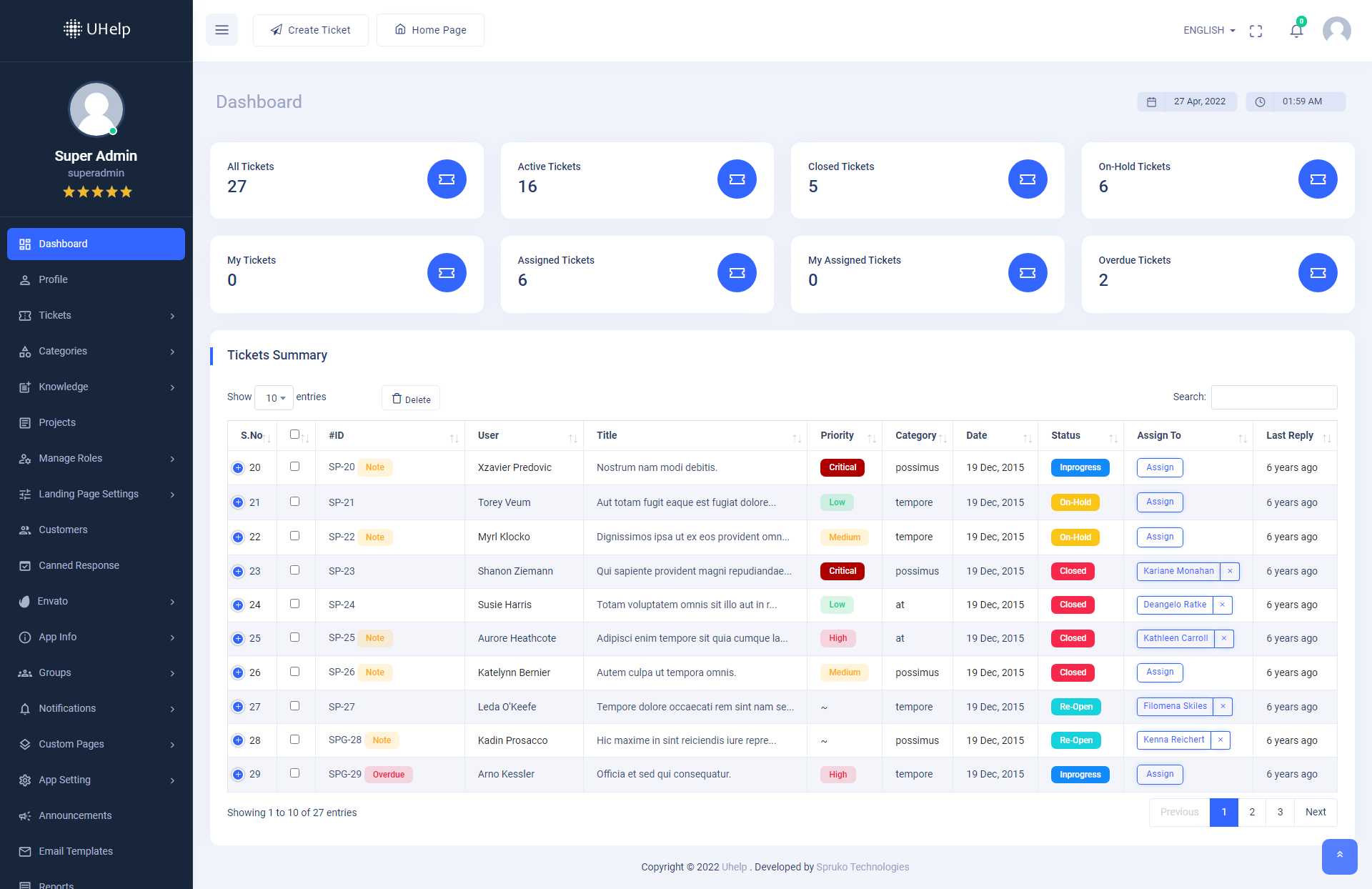
Task: Click the user avatar in top bar
Action: click(x=1336, y=30)
